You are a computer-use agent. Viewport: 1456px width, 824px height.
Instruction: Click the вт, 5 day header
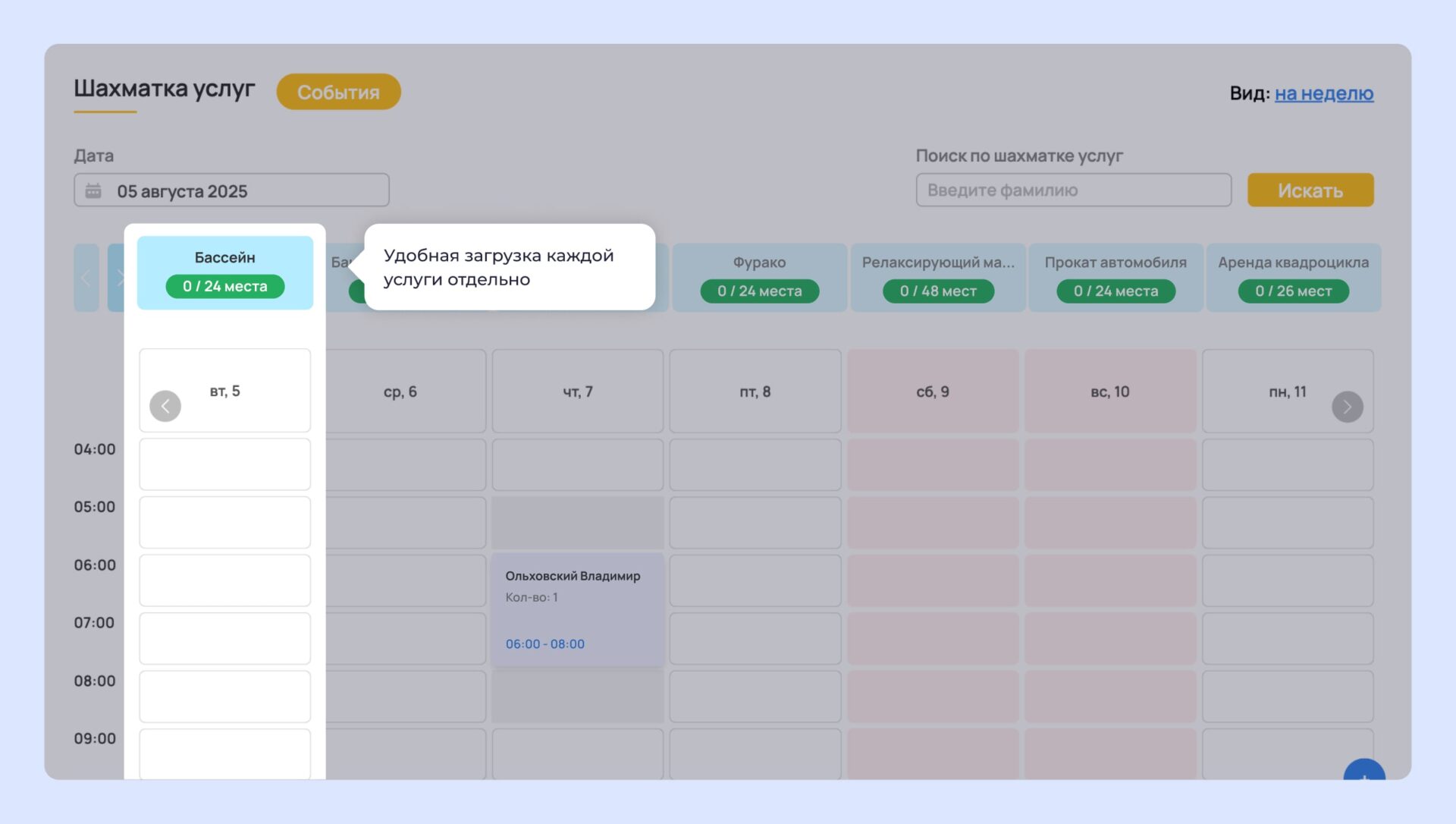point(225,391)
